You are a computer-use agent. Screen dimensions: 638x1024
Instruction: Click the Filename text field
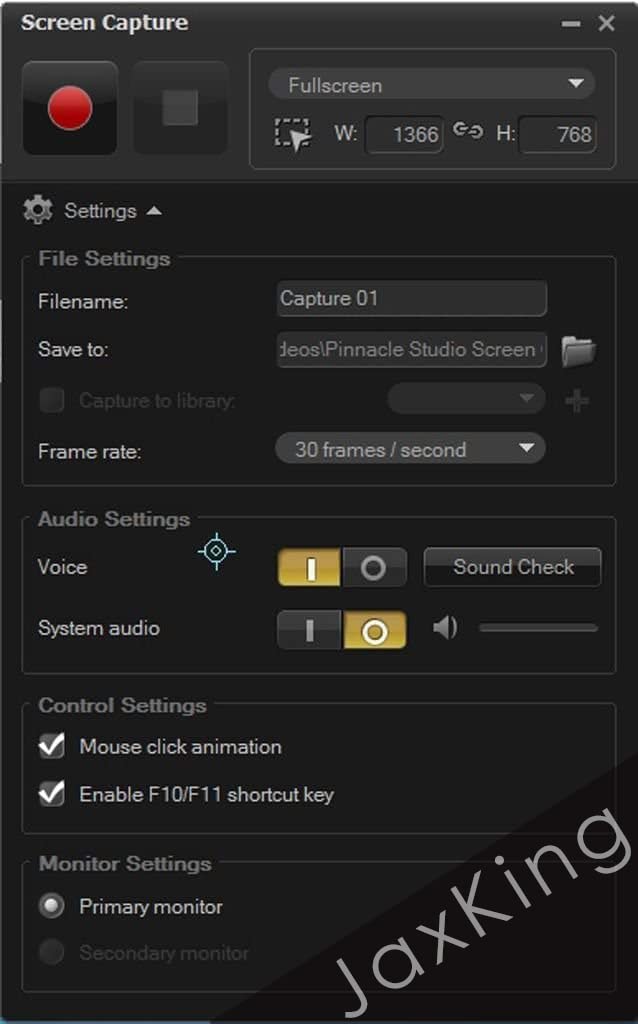coord(411,298)
